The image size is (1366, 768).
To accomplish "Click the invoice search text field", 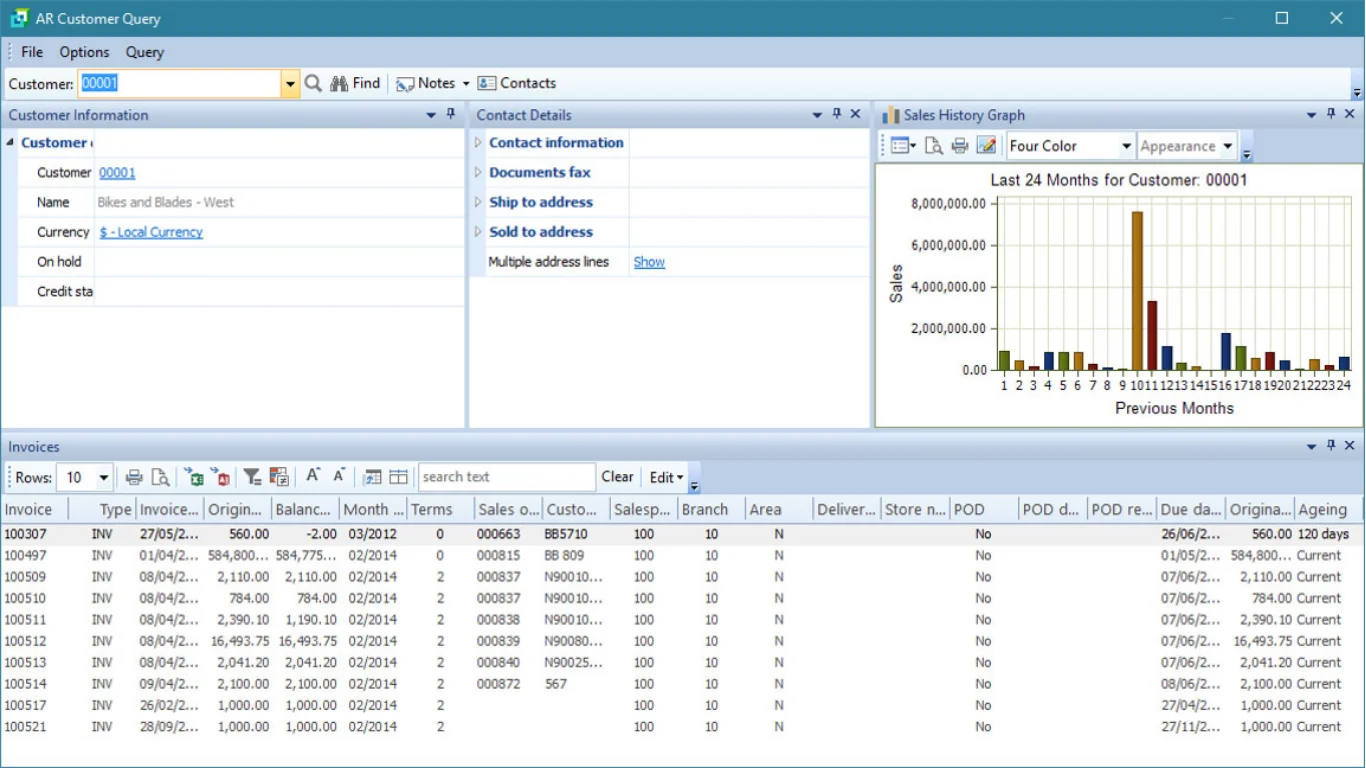I will pyautogui.click(x=507, y=476).
